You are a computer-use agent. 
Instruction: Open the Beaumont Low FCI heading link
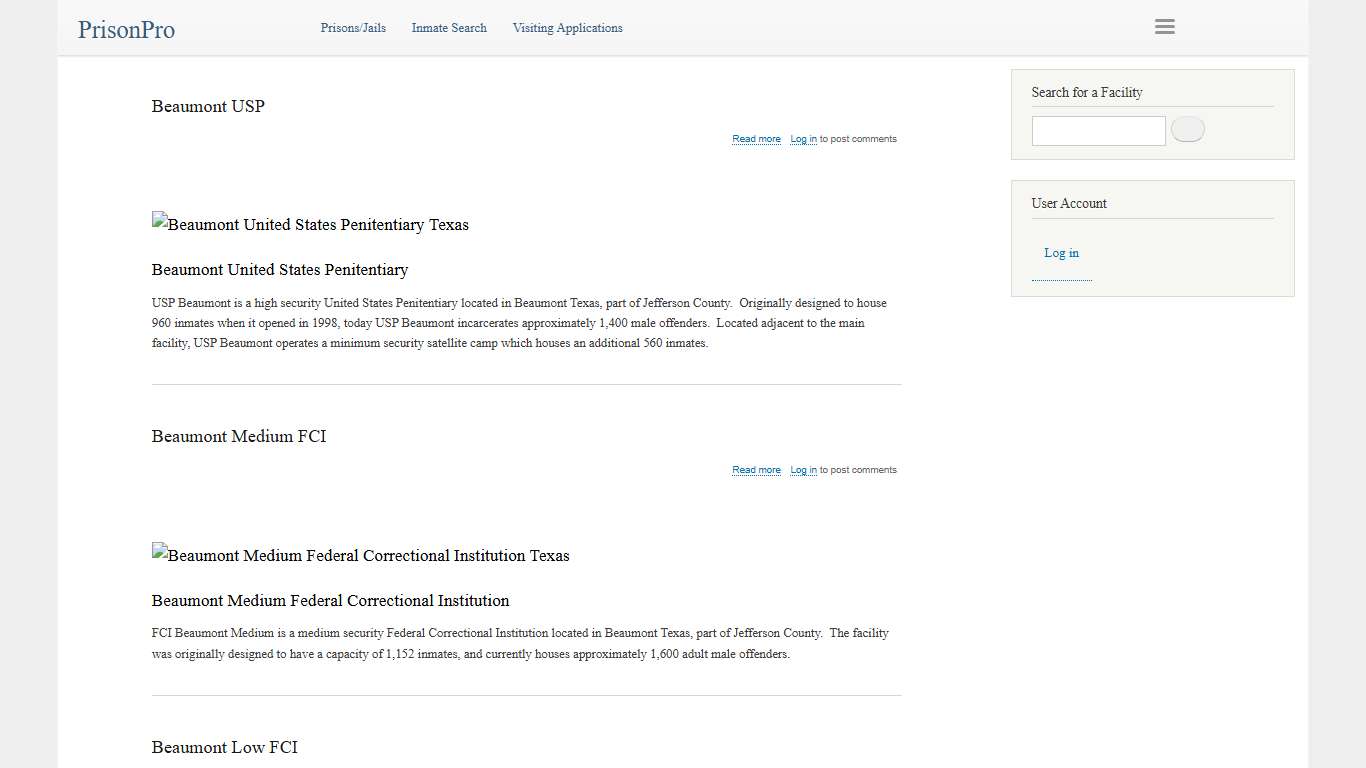tap(225, 747)
